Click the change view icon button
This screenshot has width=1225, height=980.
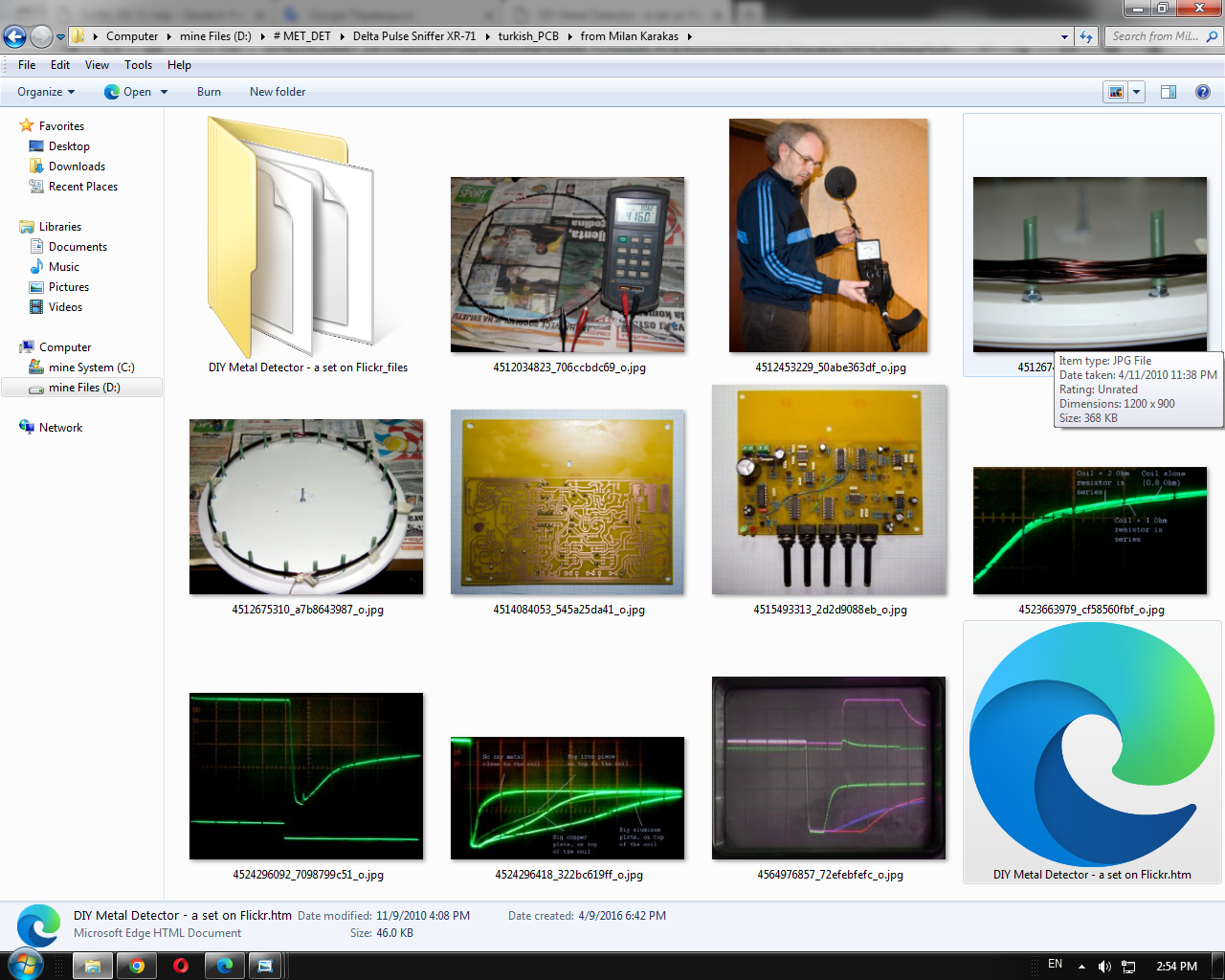click(x=1116, y=92)
